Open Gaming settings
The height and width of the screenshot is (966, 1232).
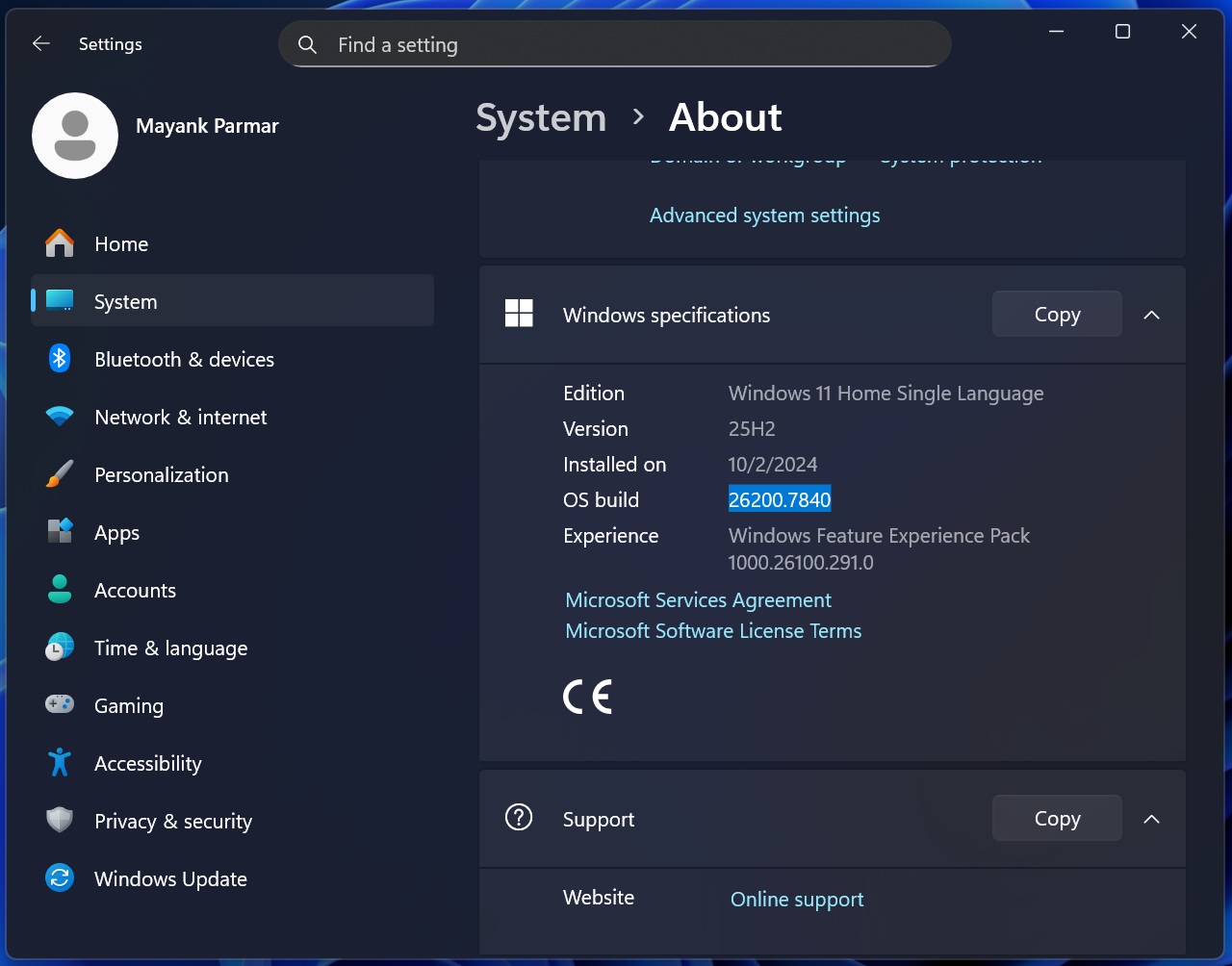tap(128, 705)
